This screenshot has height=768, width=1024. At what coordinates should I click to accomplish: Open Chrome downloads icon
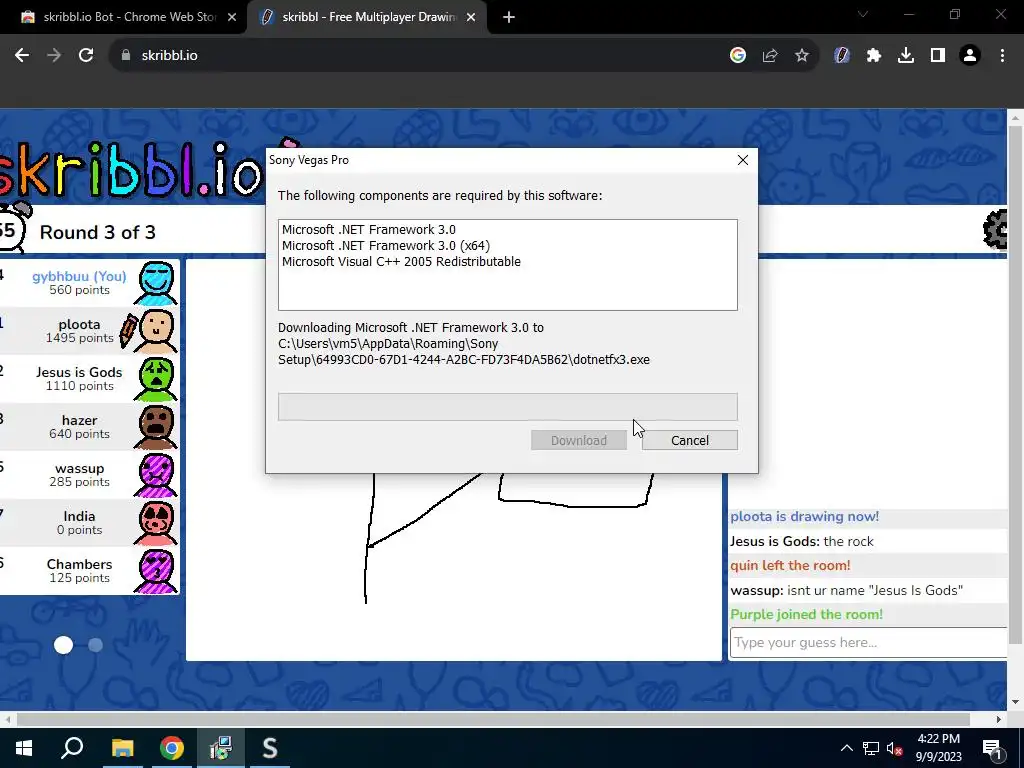click(906, 56)
